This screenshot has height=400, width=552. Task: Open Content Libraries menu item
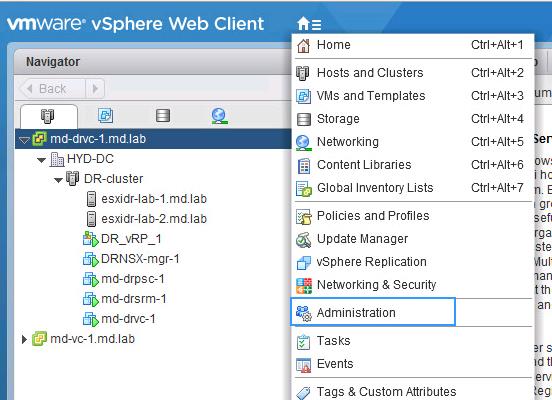pos(413,165)
